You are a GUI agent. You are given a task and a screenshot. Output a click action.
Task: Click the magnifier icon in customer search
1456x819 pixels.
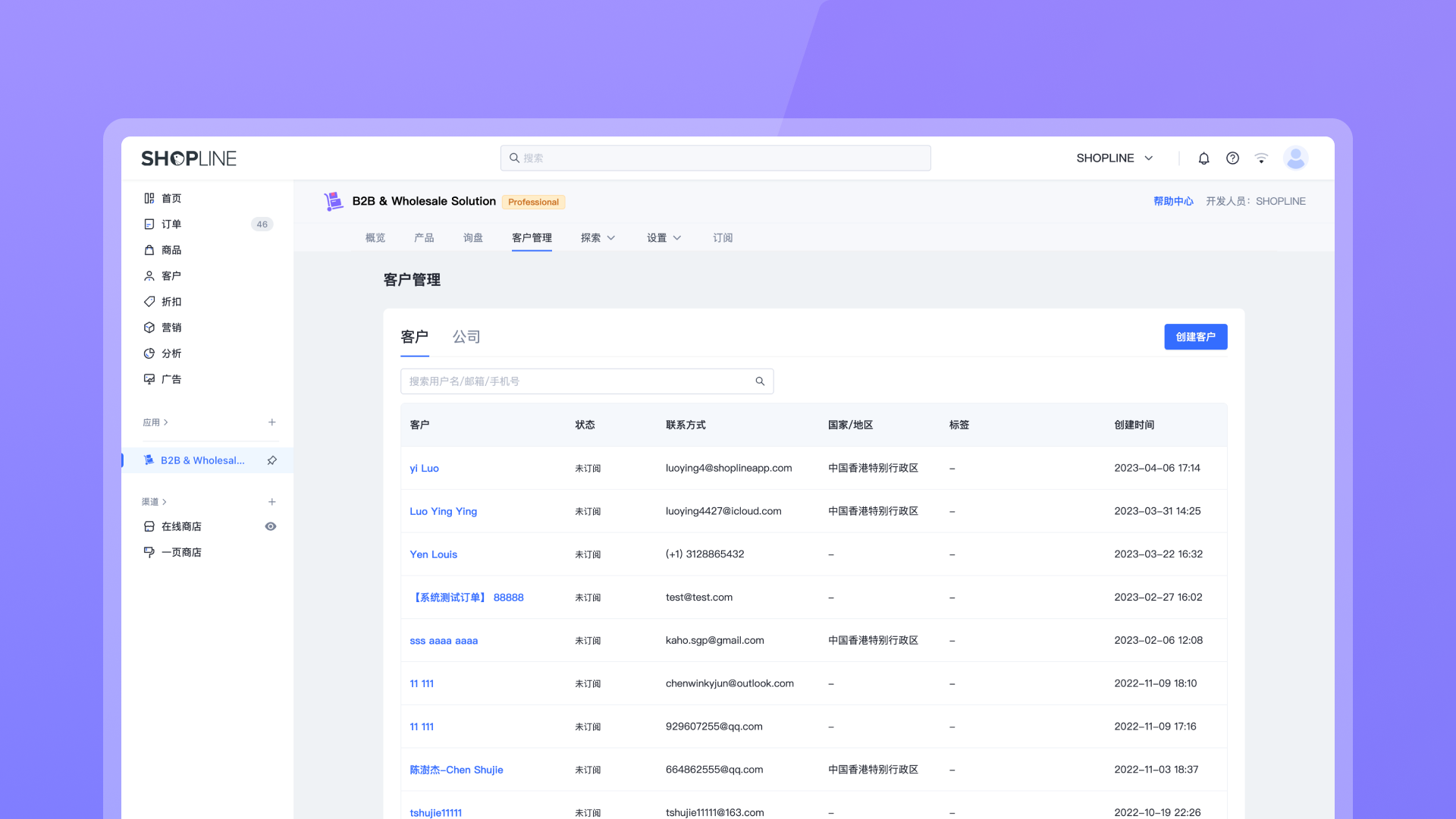760,381
